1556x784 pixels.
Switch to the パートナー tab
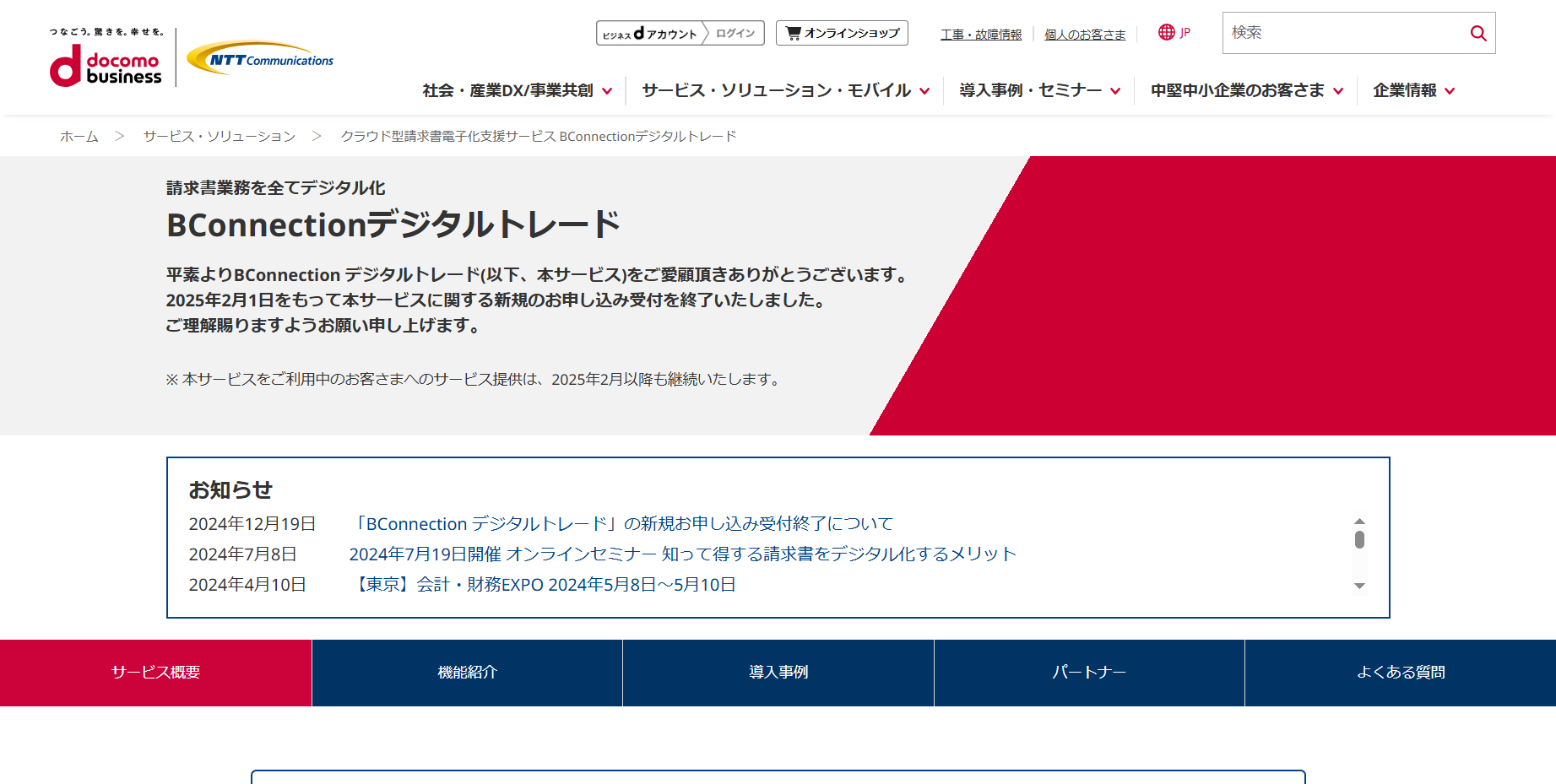(x=1089, y=673)
